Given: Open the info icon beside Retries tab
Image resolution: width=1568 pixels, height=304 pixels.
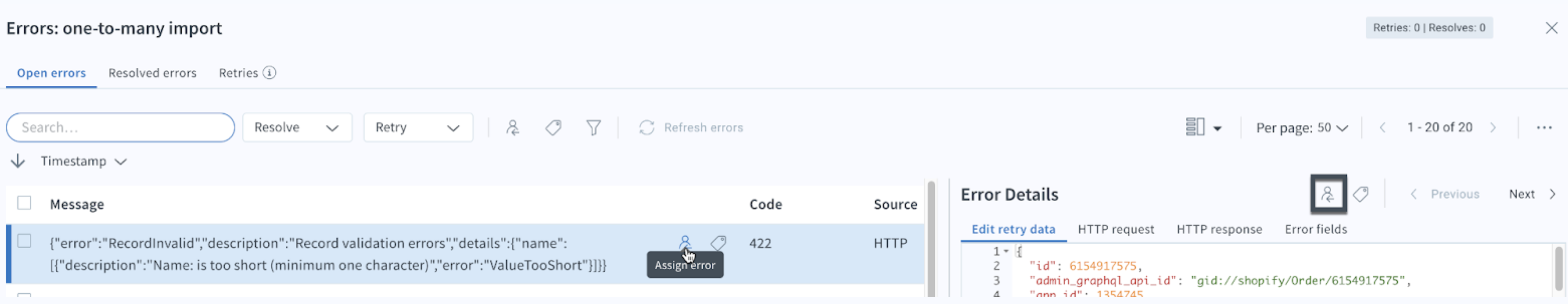Looking at the screenshot, I should point(267,72).
